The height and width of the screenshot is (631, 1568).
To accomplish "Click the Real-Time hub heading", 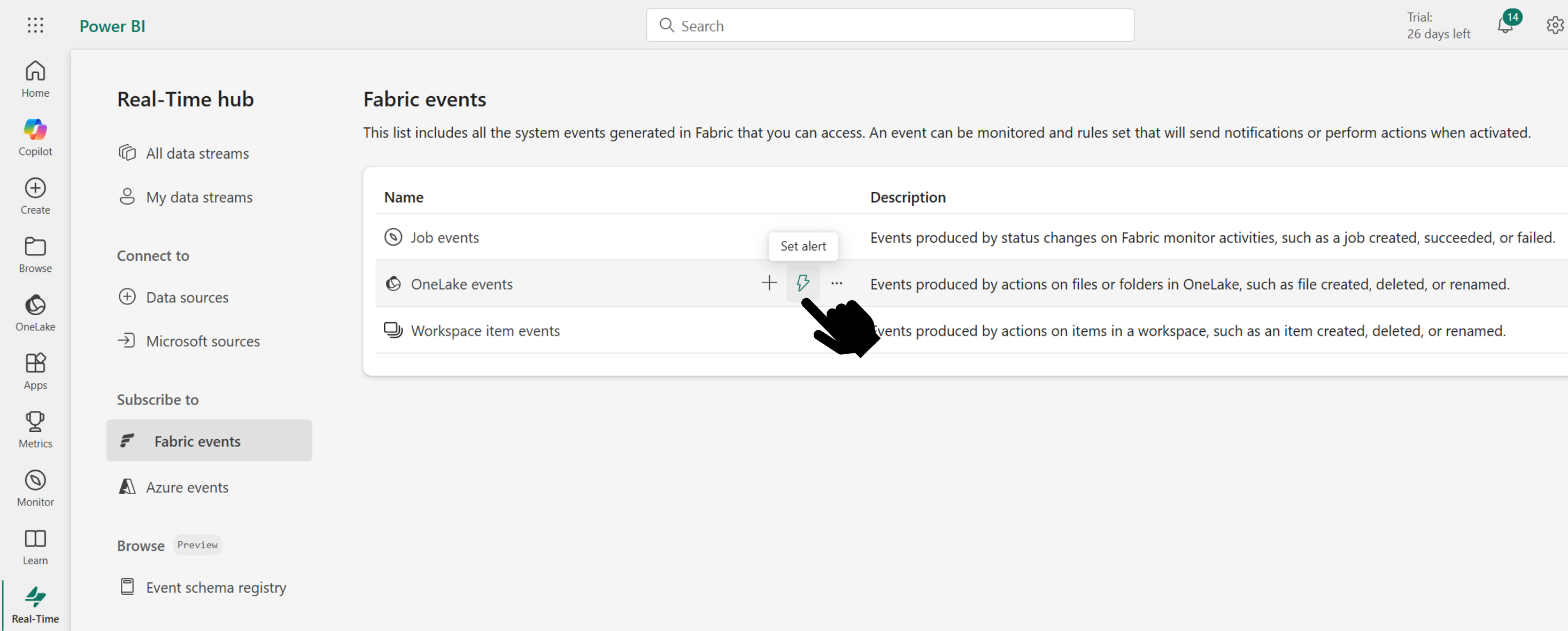I will [185, 99].
